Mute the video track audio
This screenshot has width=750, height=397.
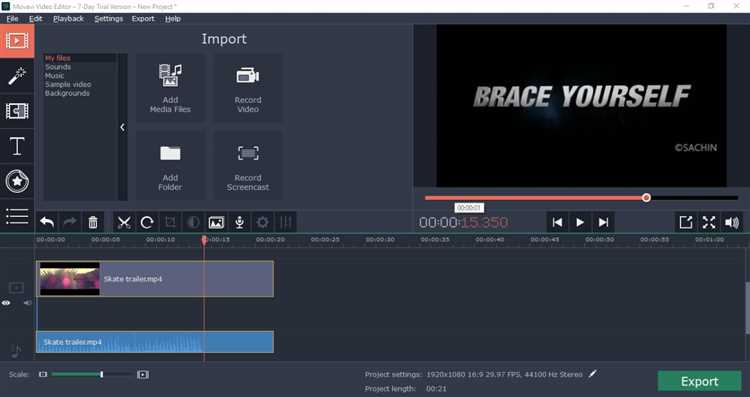click(28, 303)
